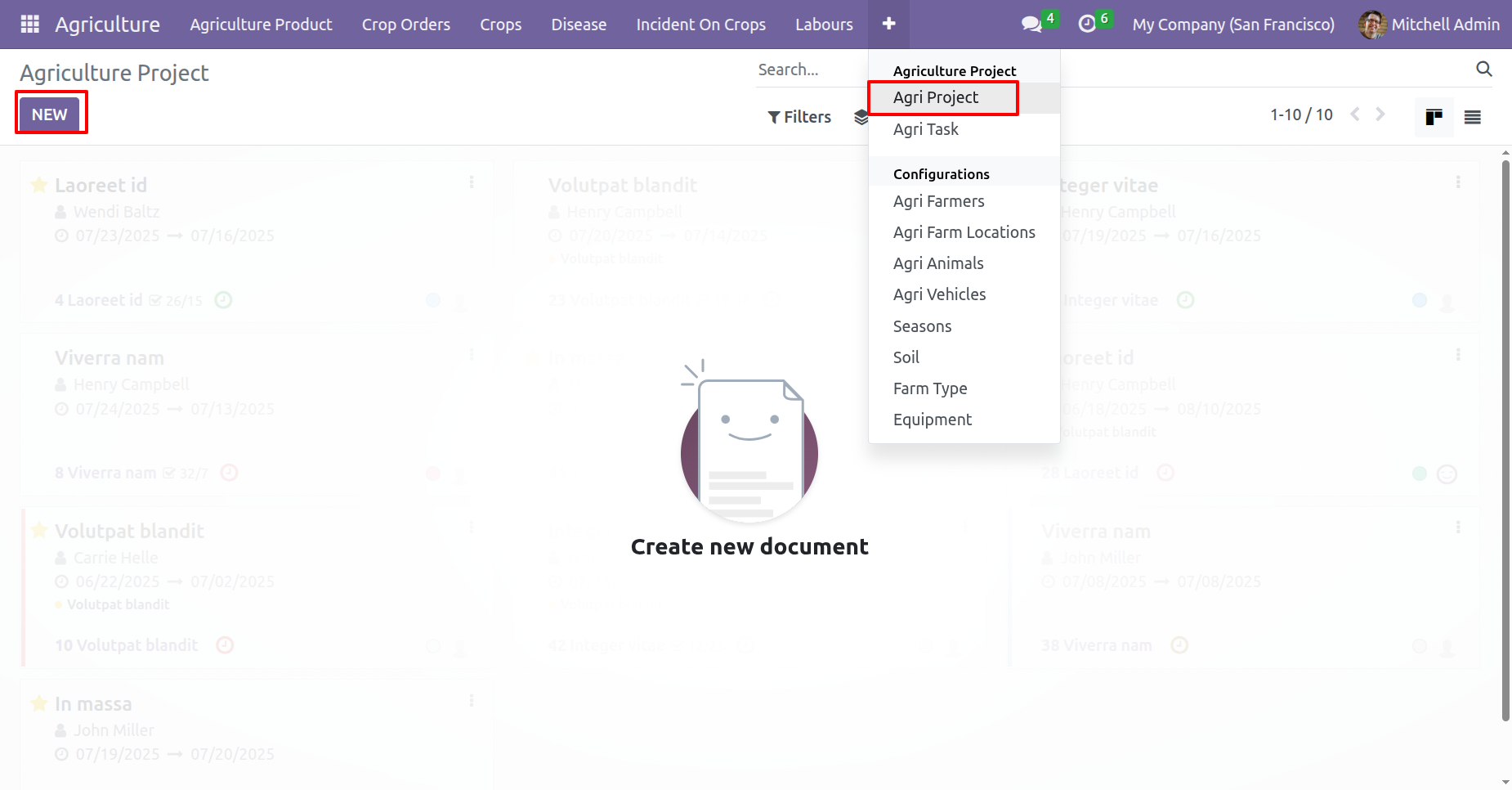The width and height of the screenshot is (1512, 790).
Task: Open three-dot menu on Laoreet id card
Action: pos(472,182)
